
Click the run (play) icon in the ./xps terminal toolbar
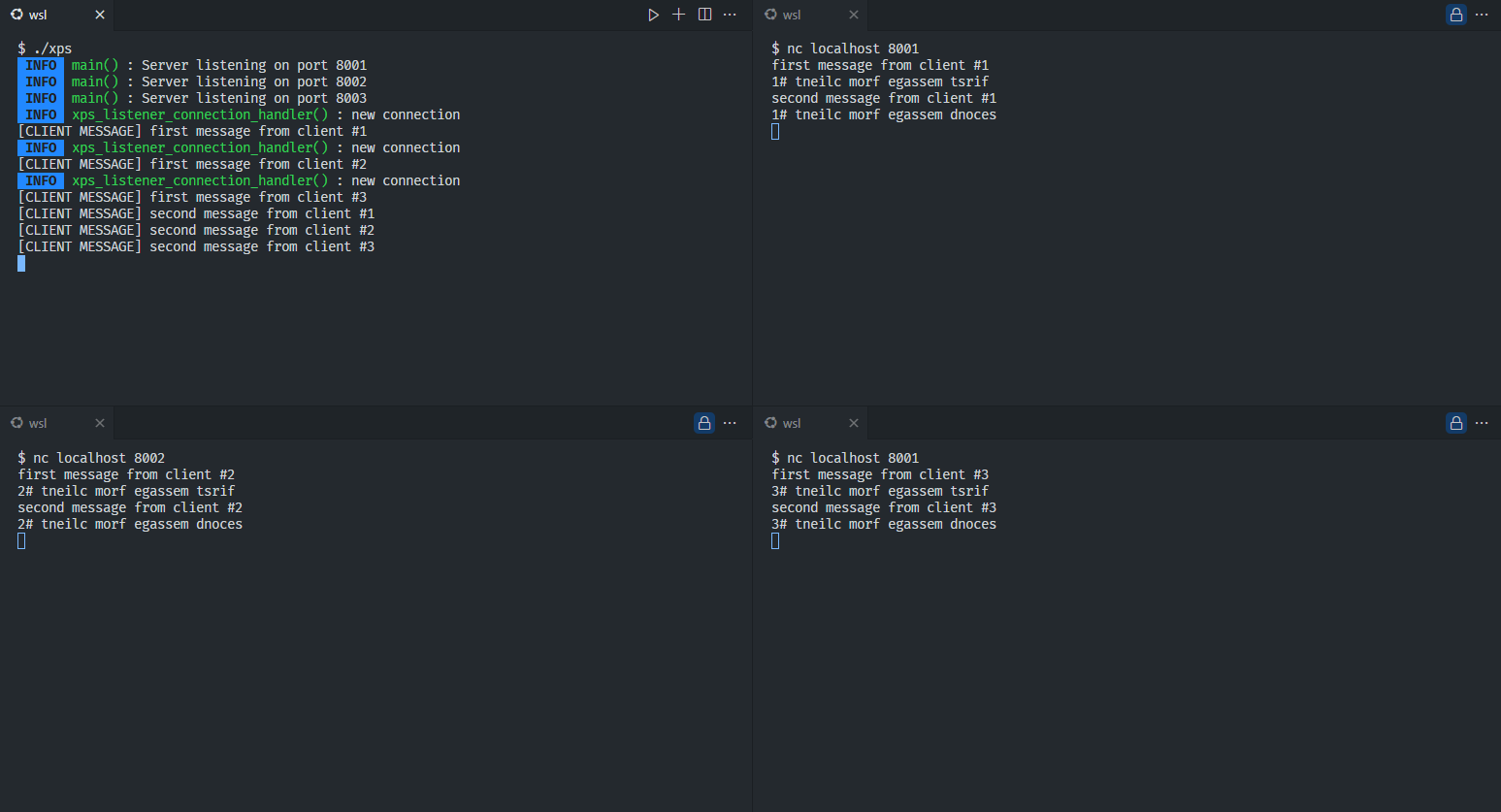[x=653, y=15]
